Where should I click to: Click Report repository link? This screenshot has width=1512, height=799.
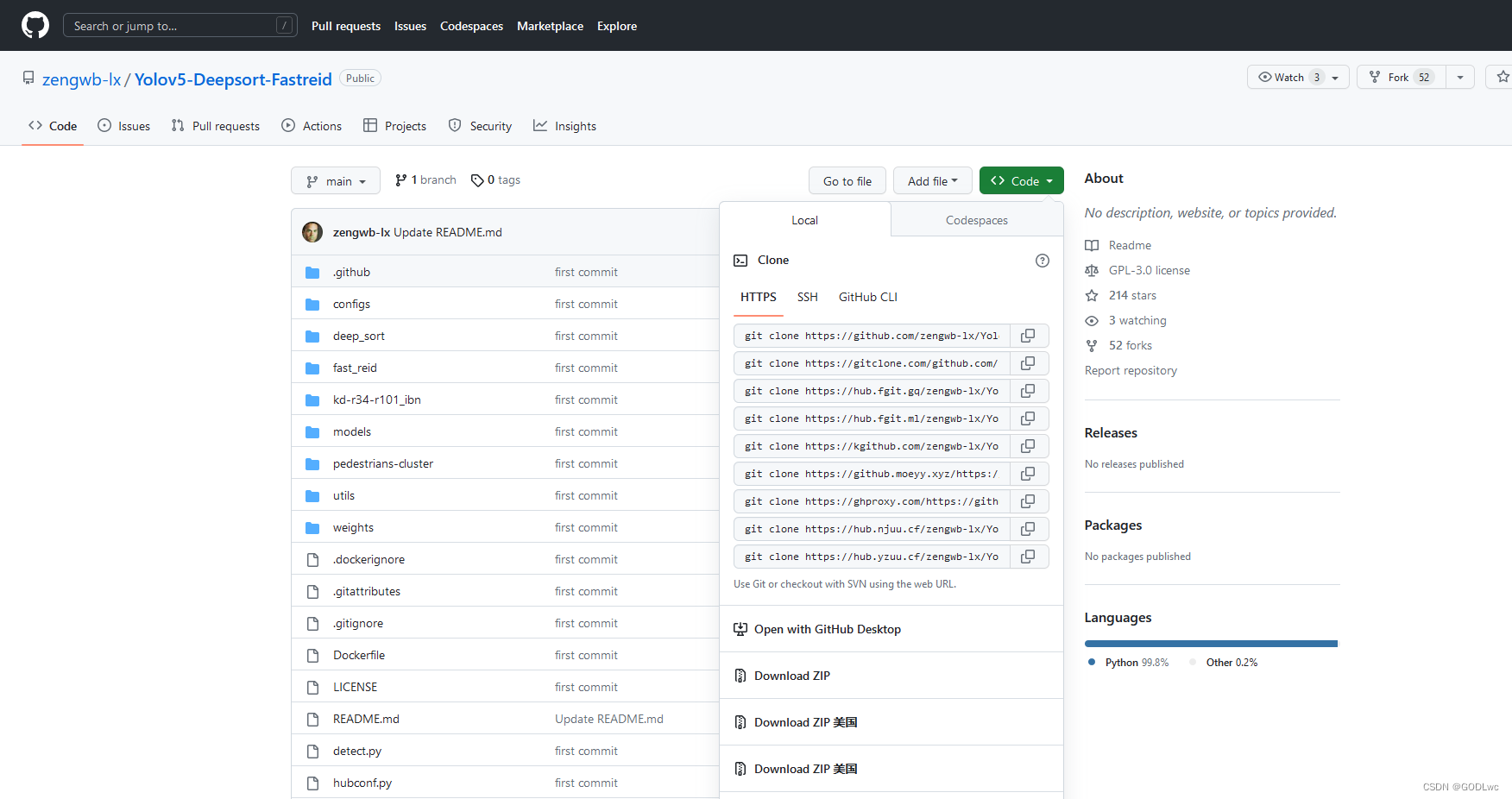point(1131,371)
